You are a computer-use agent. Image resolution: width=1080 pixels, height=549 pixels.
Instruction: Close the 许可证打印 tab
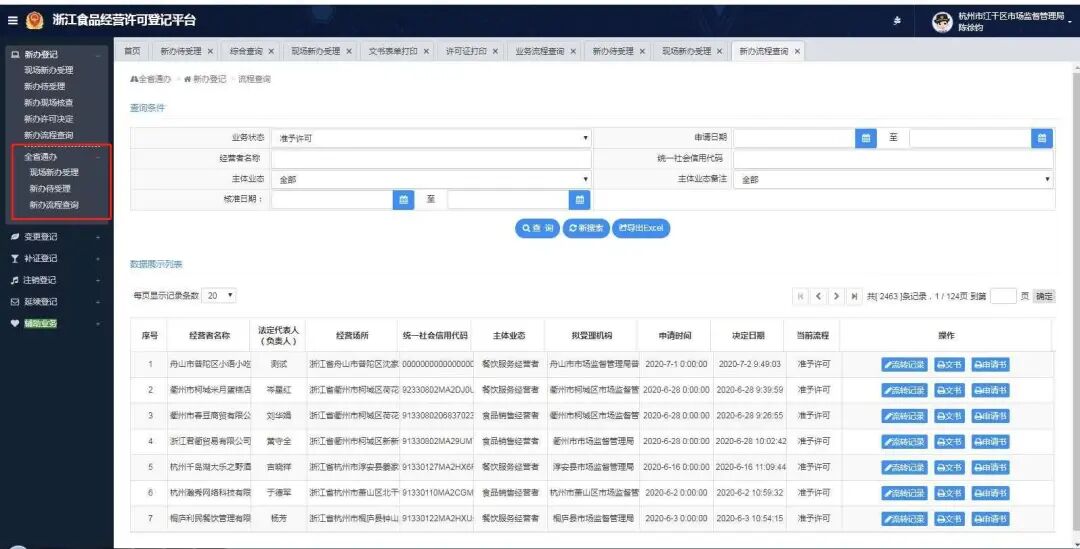(x=495, y=52)
